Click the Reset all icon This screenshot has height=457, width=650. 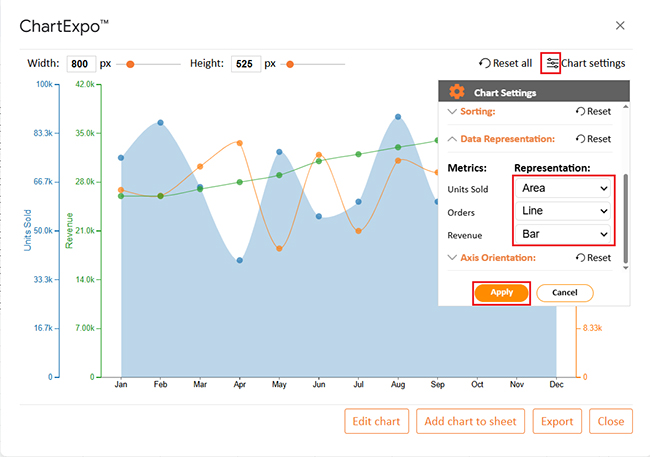coord(486,63)
